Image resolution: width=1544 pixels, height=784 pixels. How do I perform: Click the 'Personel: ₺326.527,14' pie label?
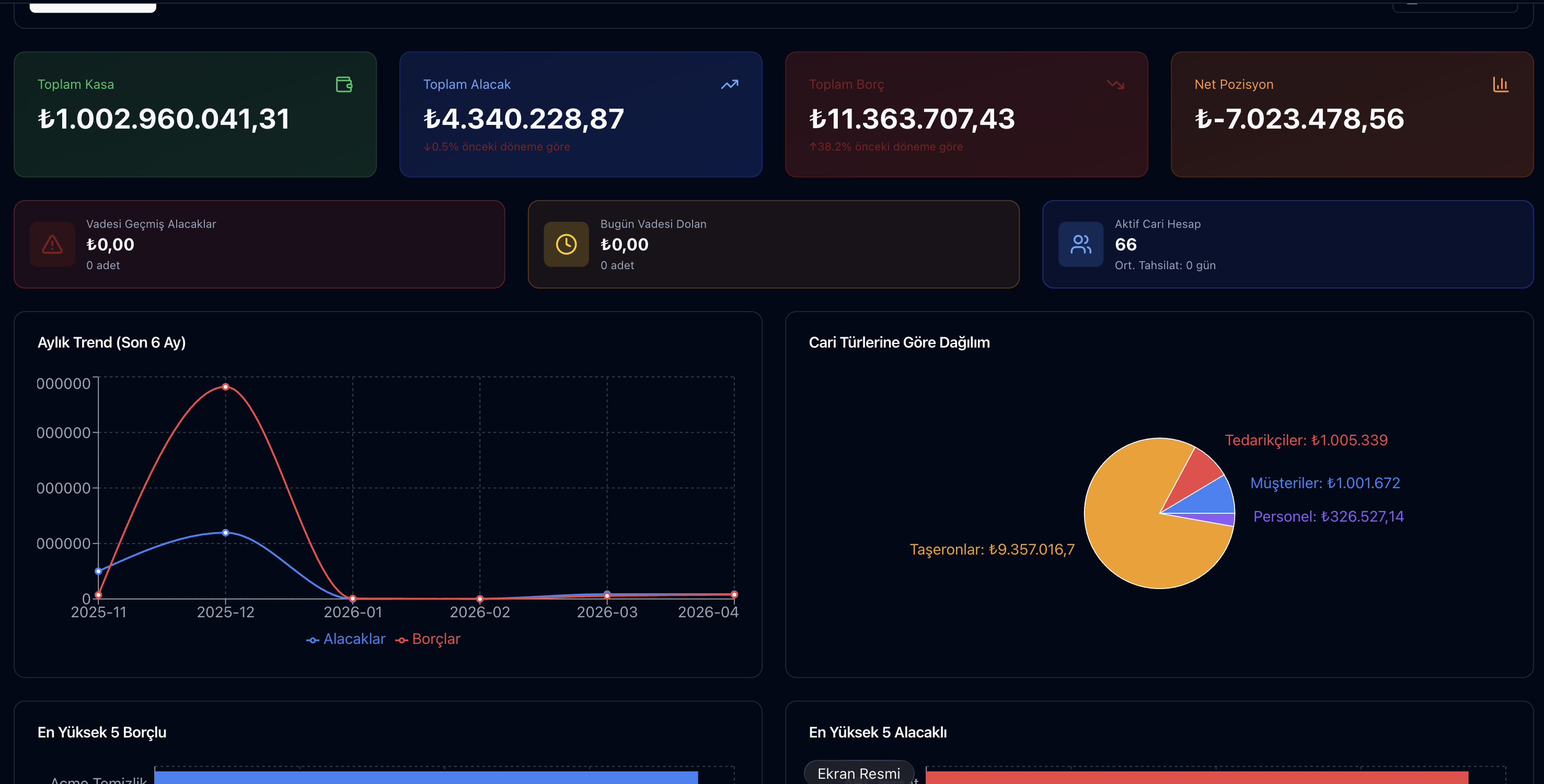1328,517
